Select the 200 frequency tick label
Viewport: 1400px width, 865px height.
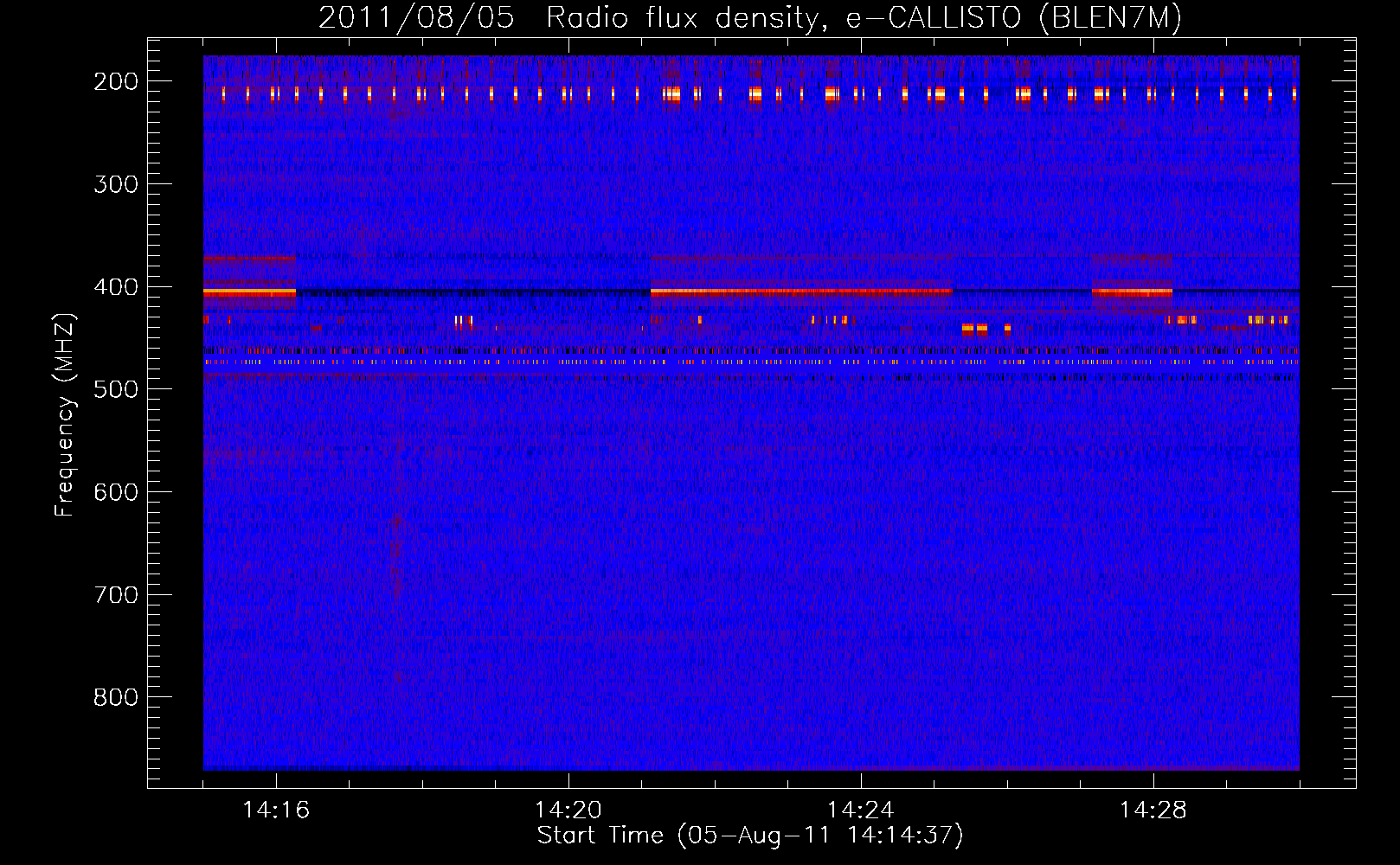point(116,81)
